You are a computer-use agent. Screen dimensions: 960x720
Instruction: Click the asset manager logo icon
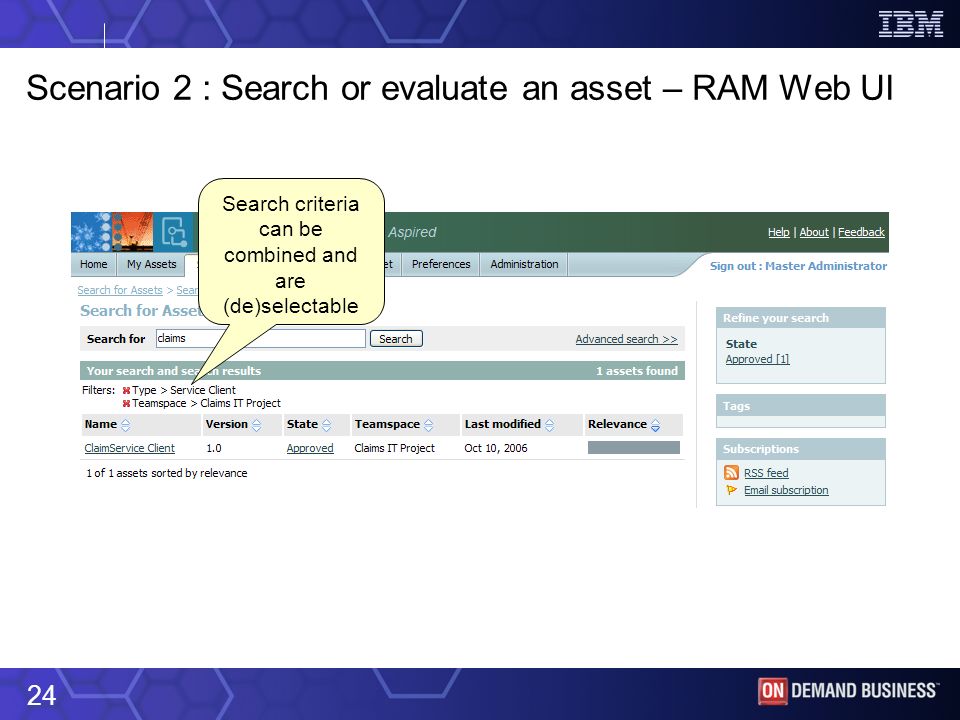tap(174, 232)
